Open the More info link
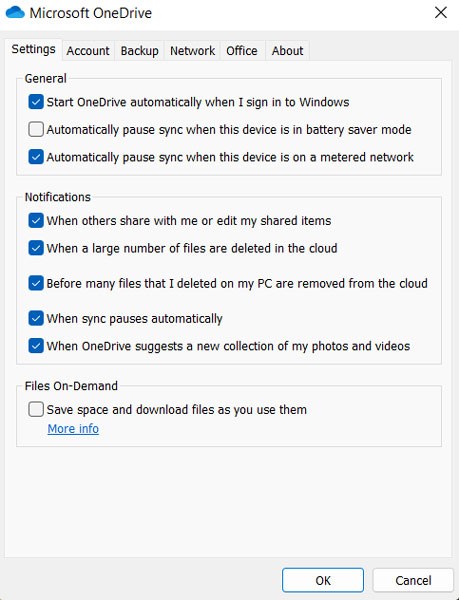 [73, 429]
